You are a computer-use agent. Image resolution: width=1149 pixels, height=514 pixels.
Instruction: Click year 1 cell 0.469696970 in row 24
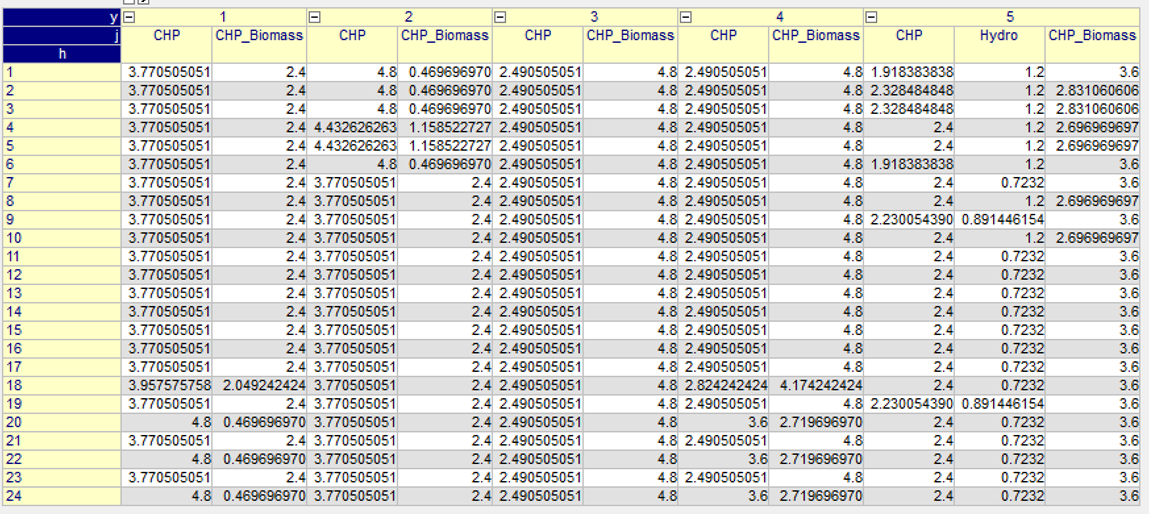point(259,496)
